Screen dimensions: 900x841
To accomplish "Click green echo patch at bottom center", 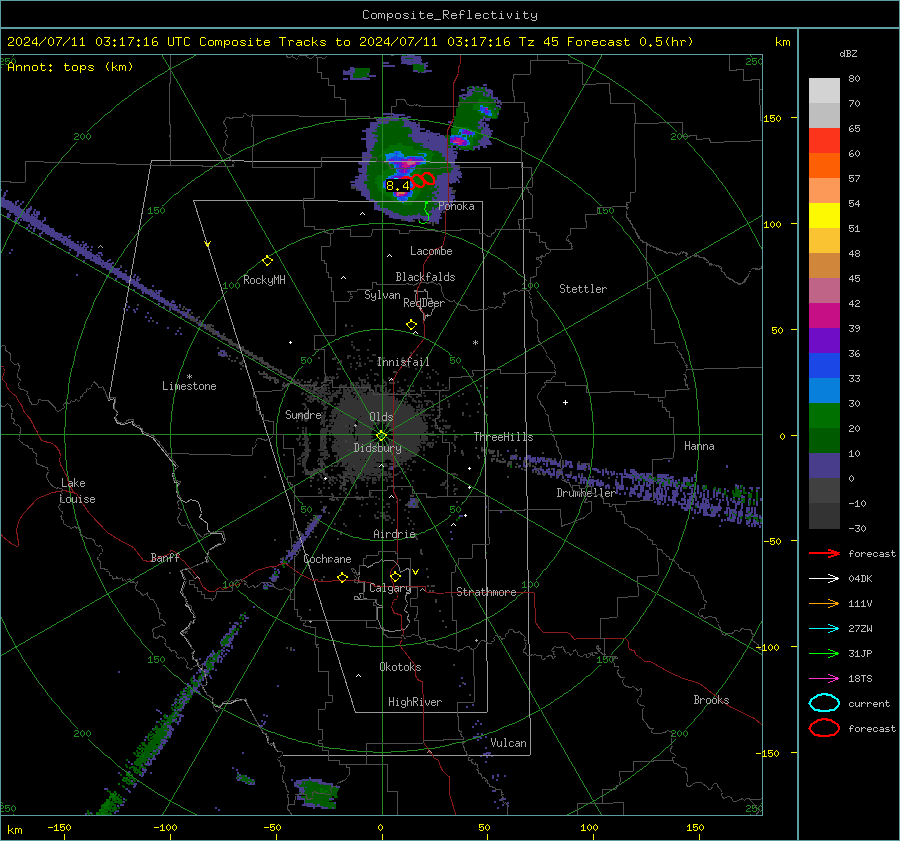I will (315, 793).
